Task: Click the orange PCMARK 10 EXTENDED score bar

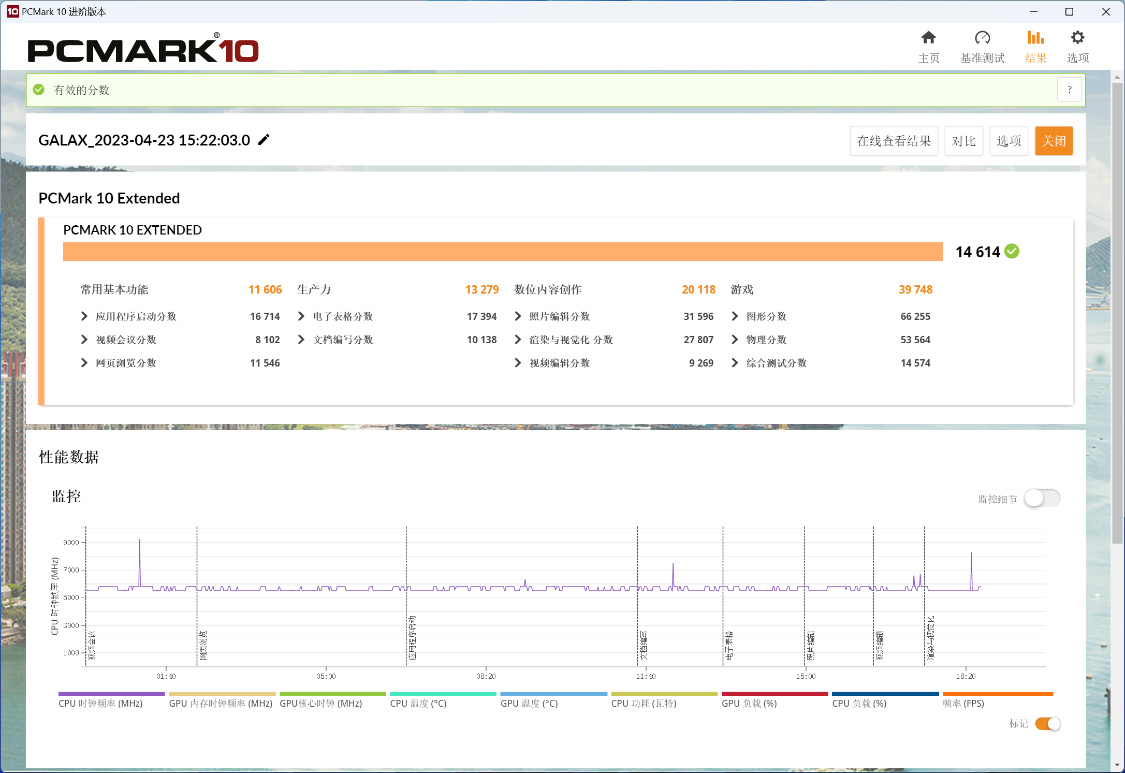Action: pos(503,251)
